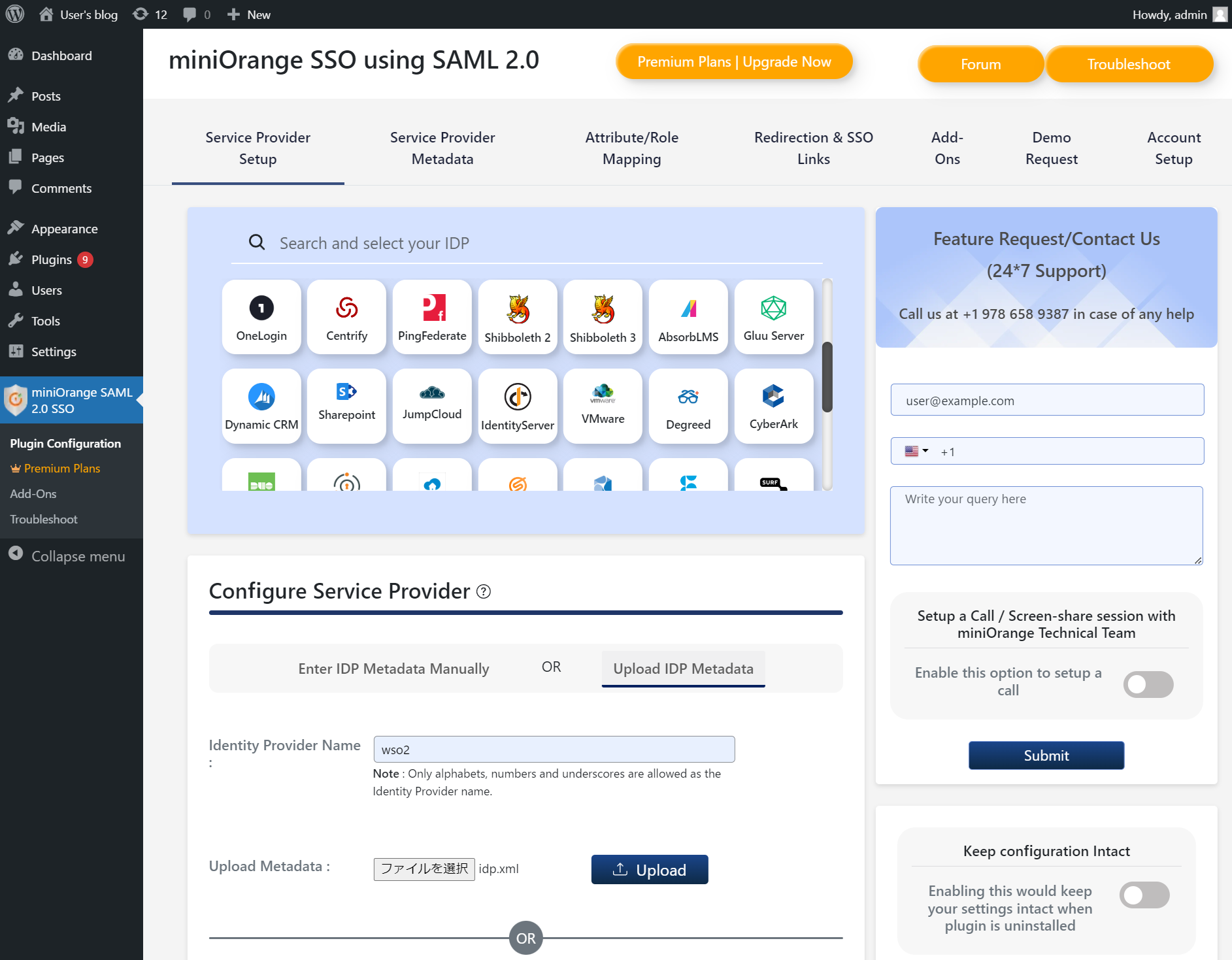Image resolution: width=1232 pixels, height=960 pixels.
Task: Open Troubleshoot submenu link in sidebar
Action: [x=44, y=520]
